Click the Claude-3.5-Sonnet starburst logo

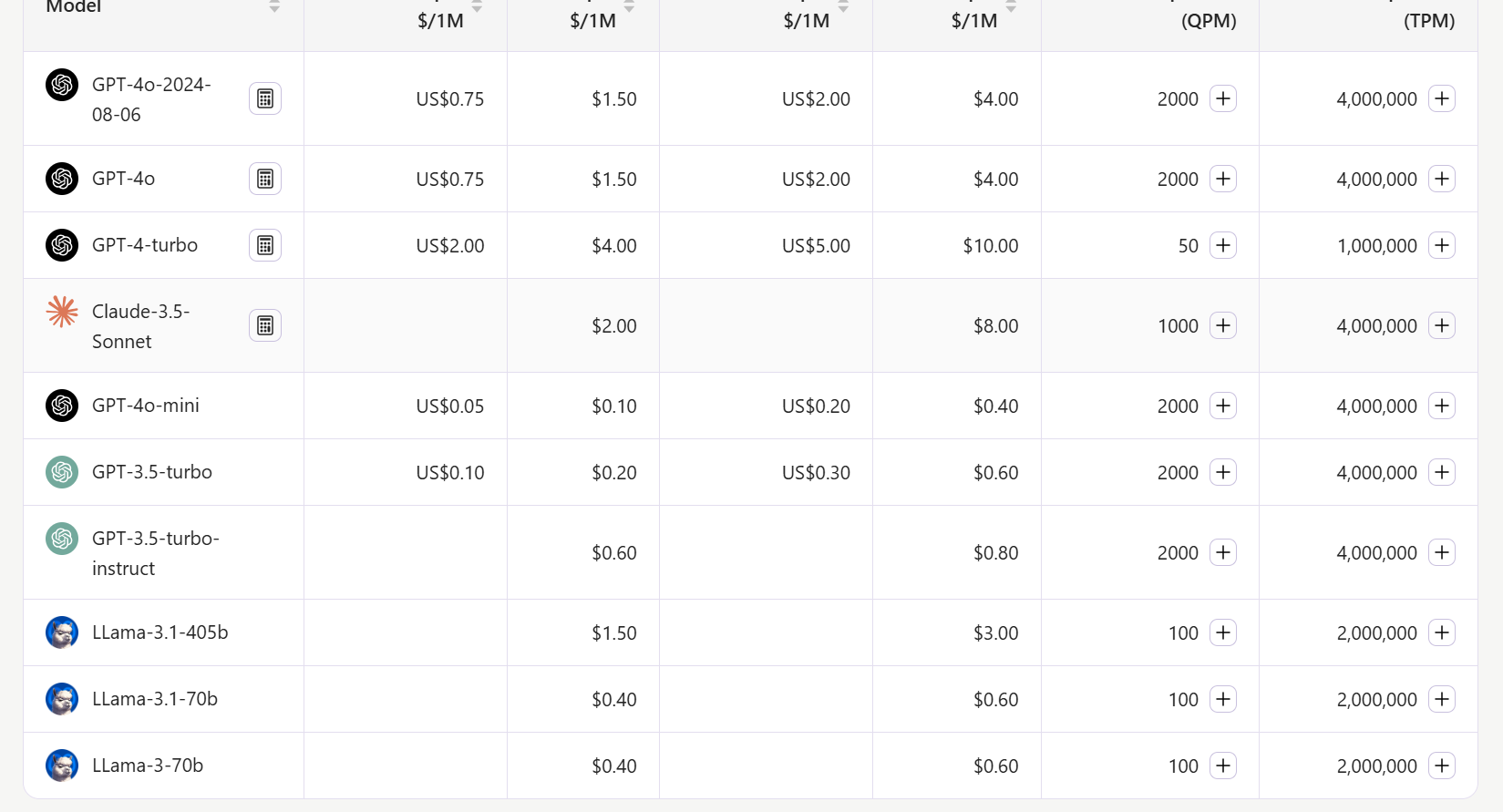[x=62, y=312]
